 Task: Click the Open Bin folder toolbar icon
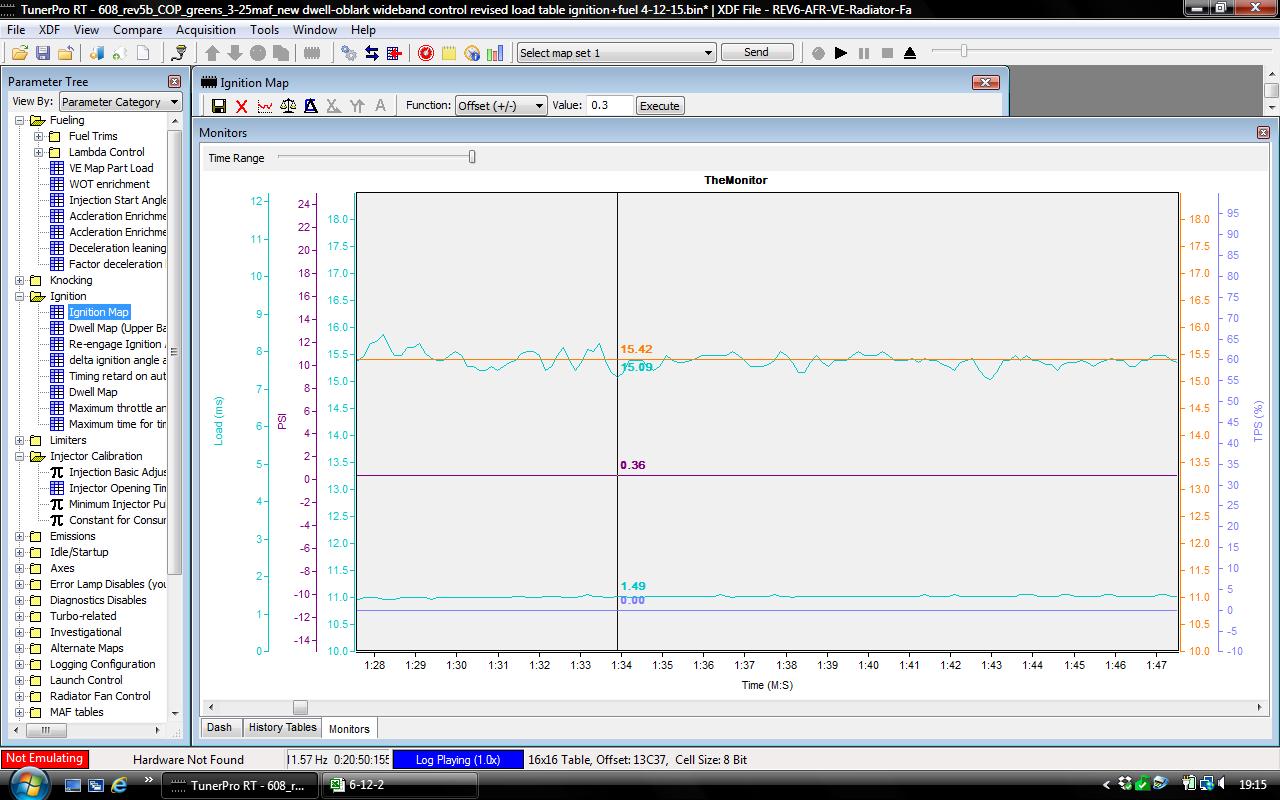point(19,53)
